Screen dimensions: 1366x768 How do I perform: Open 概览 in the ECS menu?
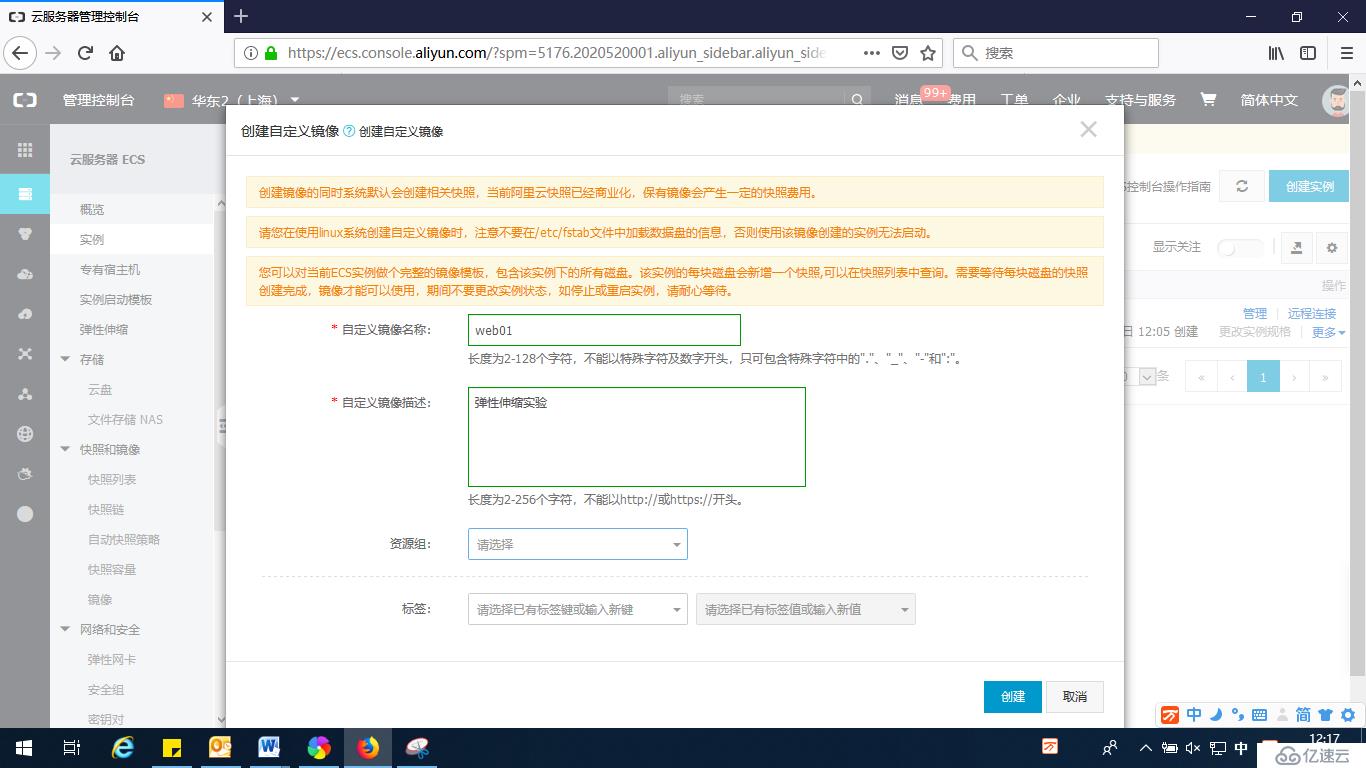click(x=92, y=210)
